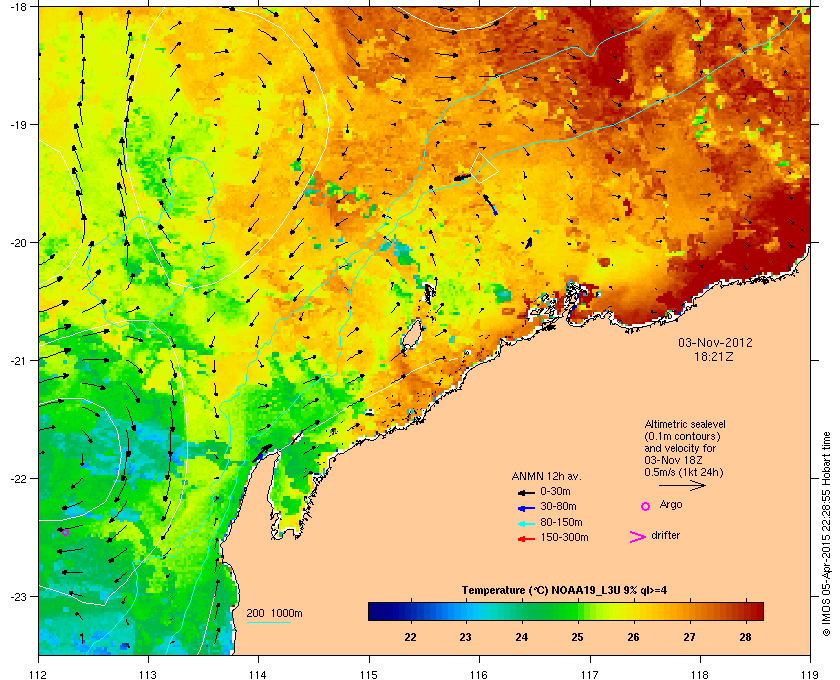Click the '(0.1m contours)' text
The image size is (840, 680).
682,436
